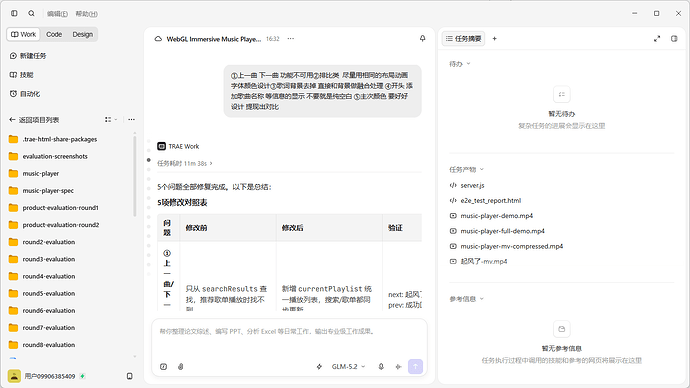The width and height of the screenshot is (690, 388).
Task: Toggle the left sidebar panel icon
Action: (x=14, y=13)
